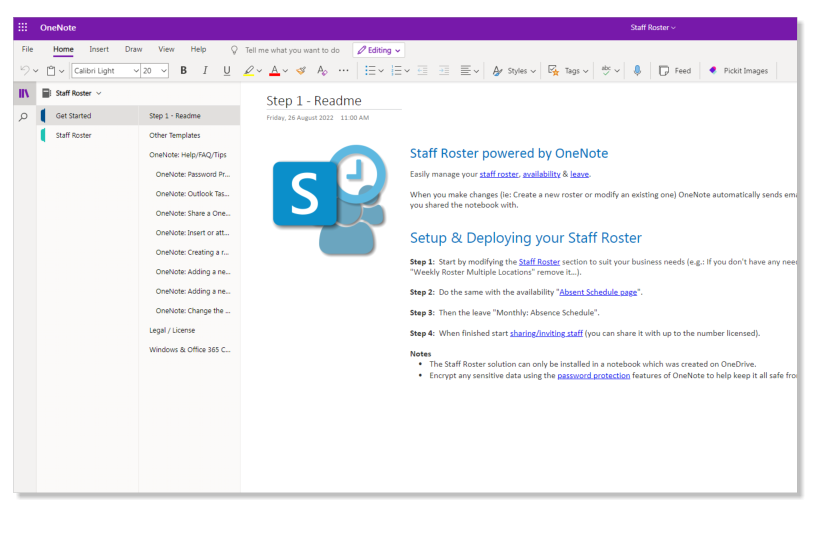820x560 pixels.
Task: Expand the Staff Roster notebook dropdown
Action: (x=72, y=93)
